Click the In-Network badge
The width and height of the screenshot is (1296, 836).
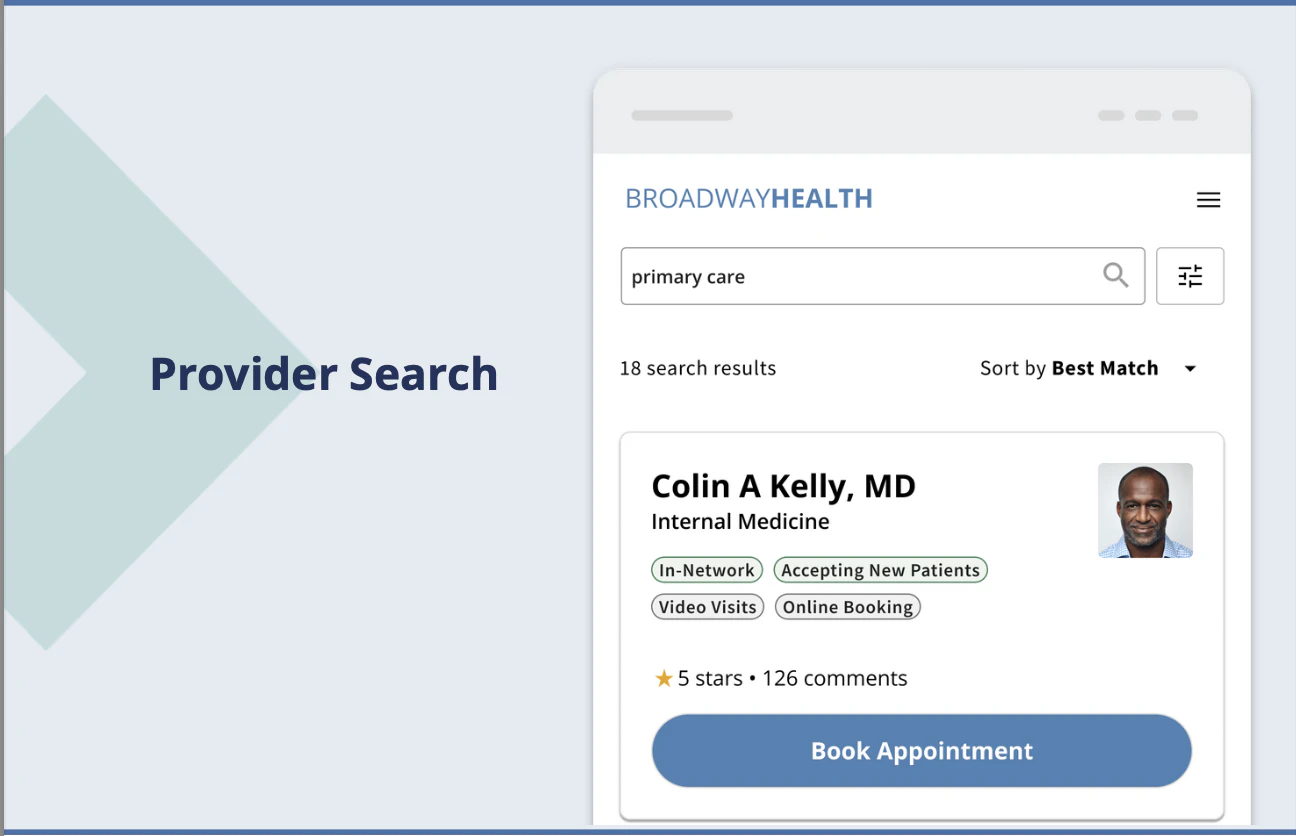pyautogui.click(x=707, y=570)
